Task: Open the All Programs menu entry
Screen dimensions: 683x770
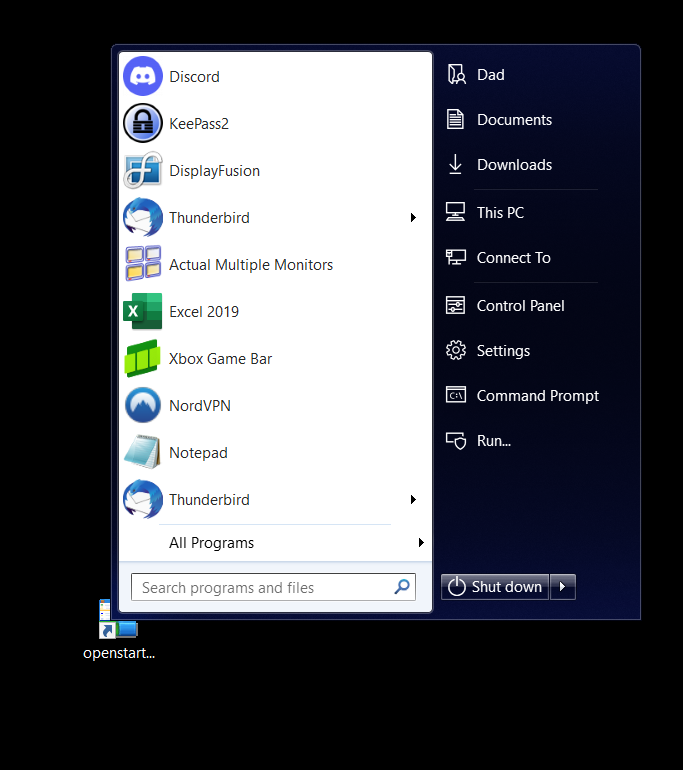Action: pos(275,542)
